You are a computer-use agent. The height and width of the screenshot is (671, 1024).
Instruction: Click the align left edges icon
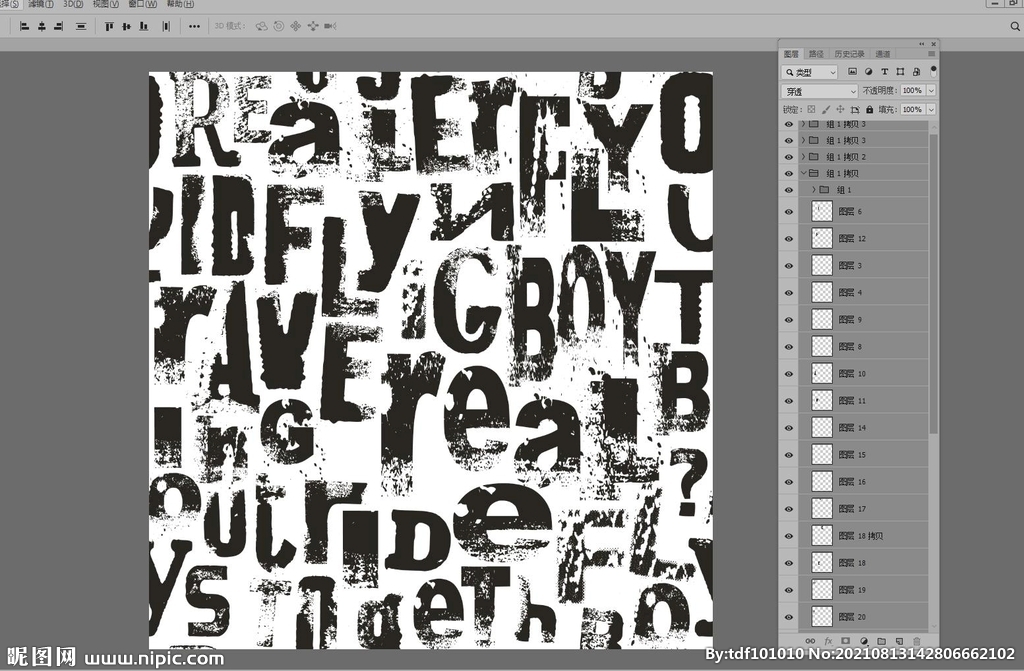pyautogui.click(x=25, y=26)
